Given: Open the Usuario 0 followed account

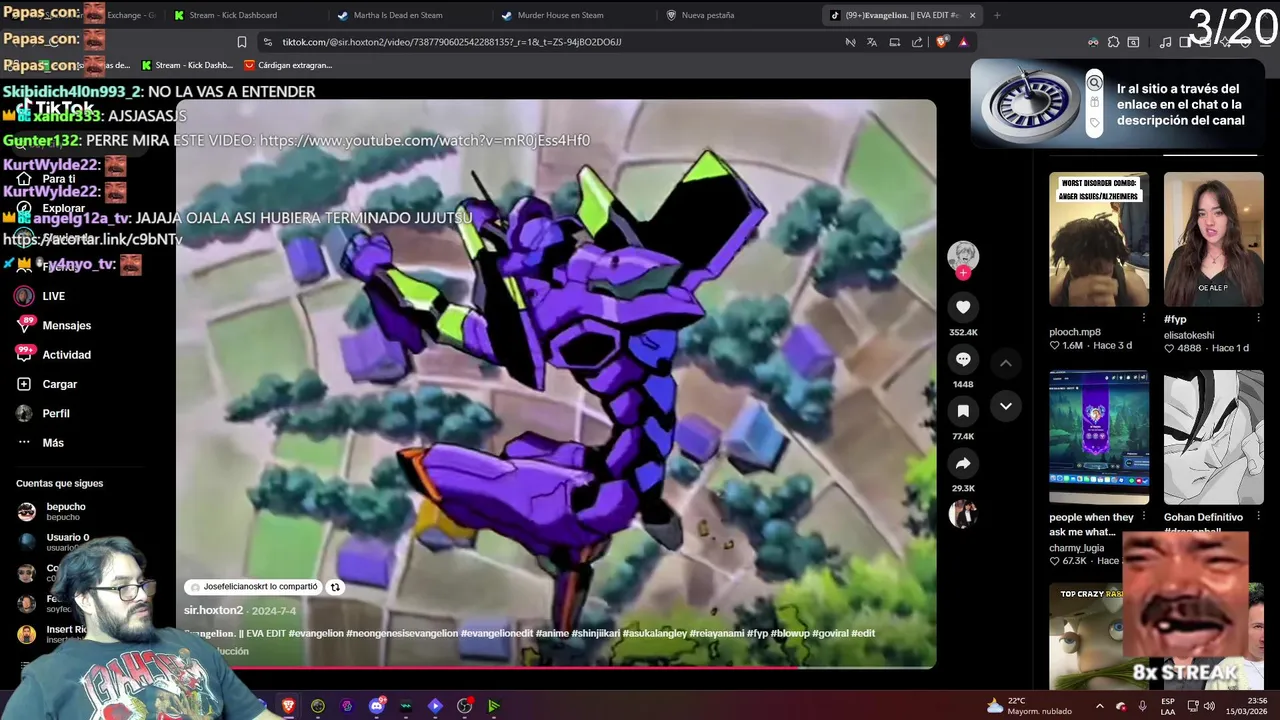Looking at the screenshot, I should coord(54,542).
